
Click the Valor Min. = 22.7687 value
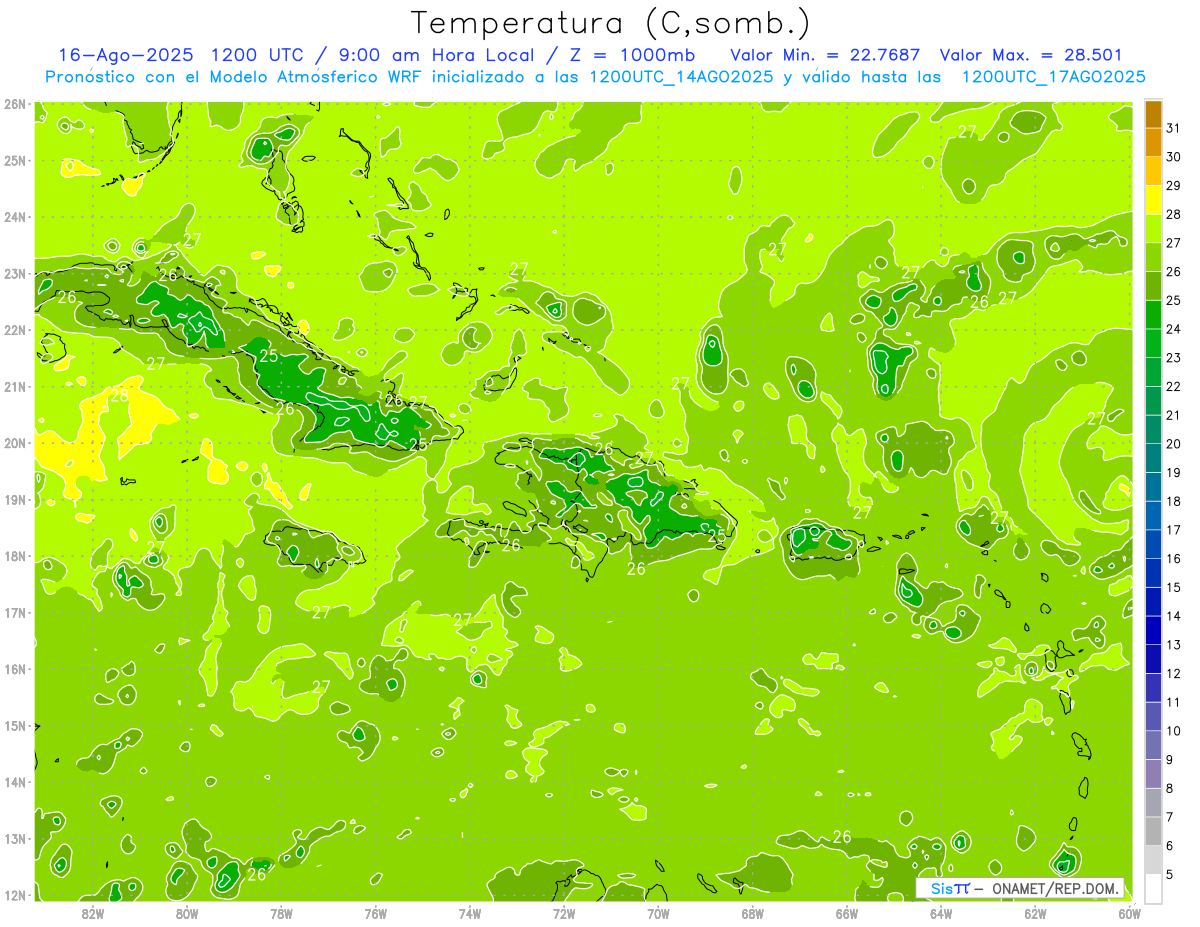coord(825,55)
